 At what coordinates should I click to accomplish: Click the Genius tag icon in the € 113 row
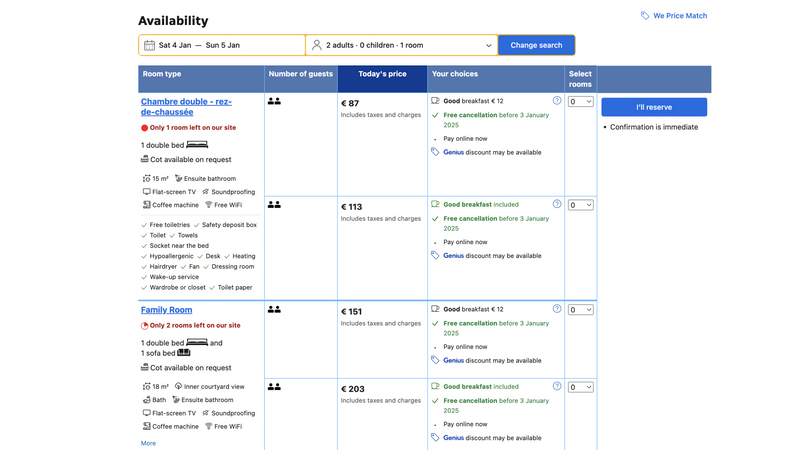tap(435, 256)
